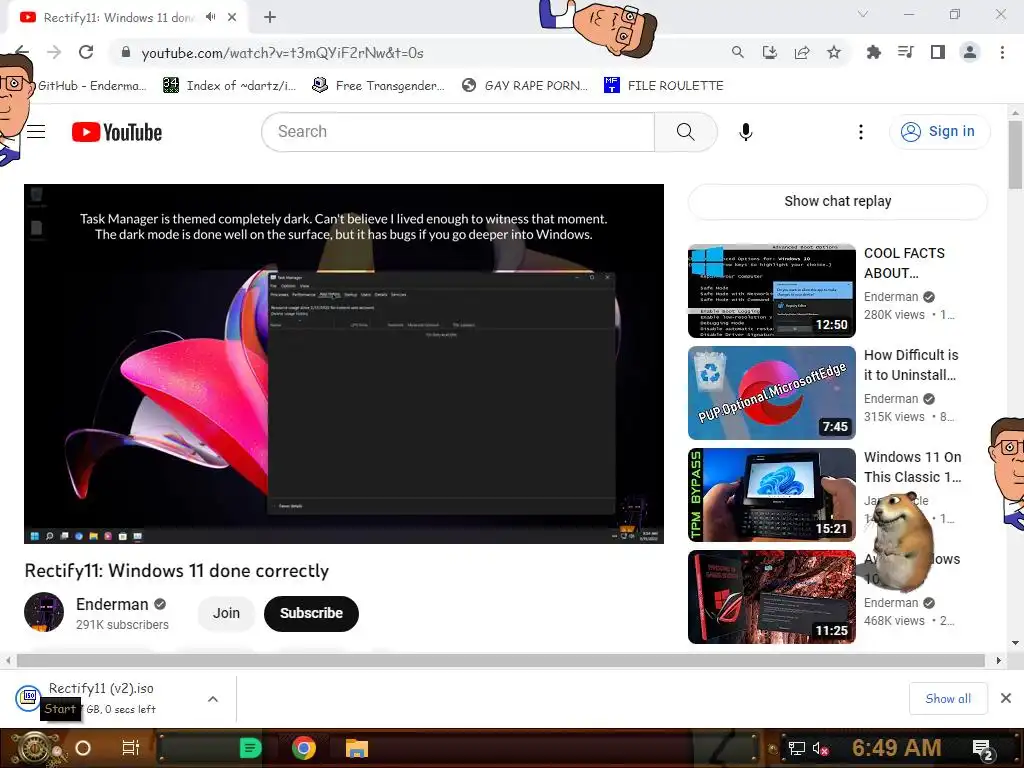Open the Enderman channel name link
1024x768 pixels.
click(112, 604)
